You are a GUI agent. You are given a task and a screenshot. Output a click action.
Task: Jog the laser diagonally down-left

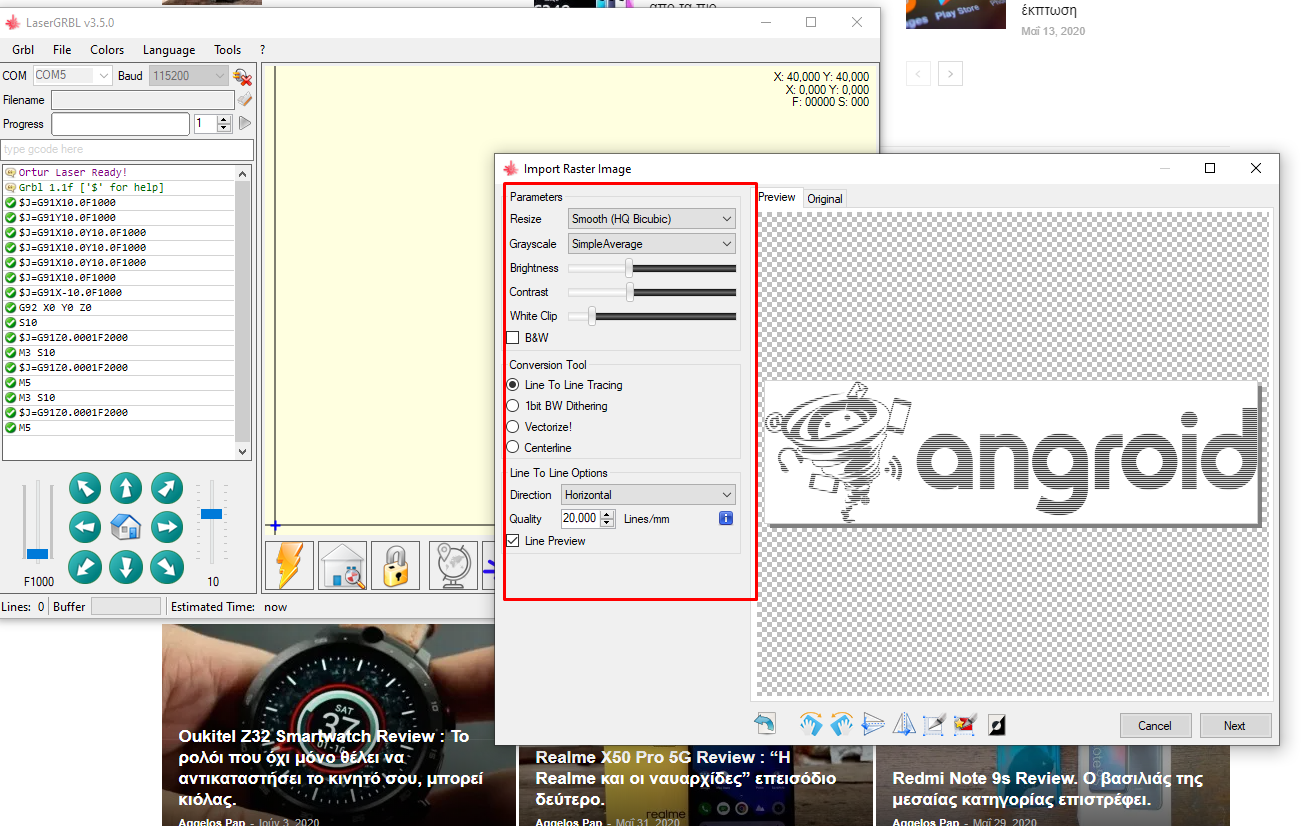click(x=85, y=567)
